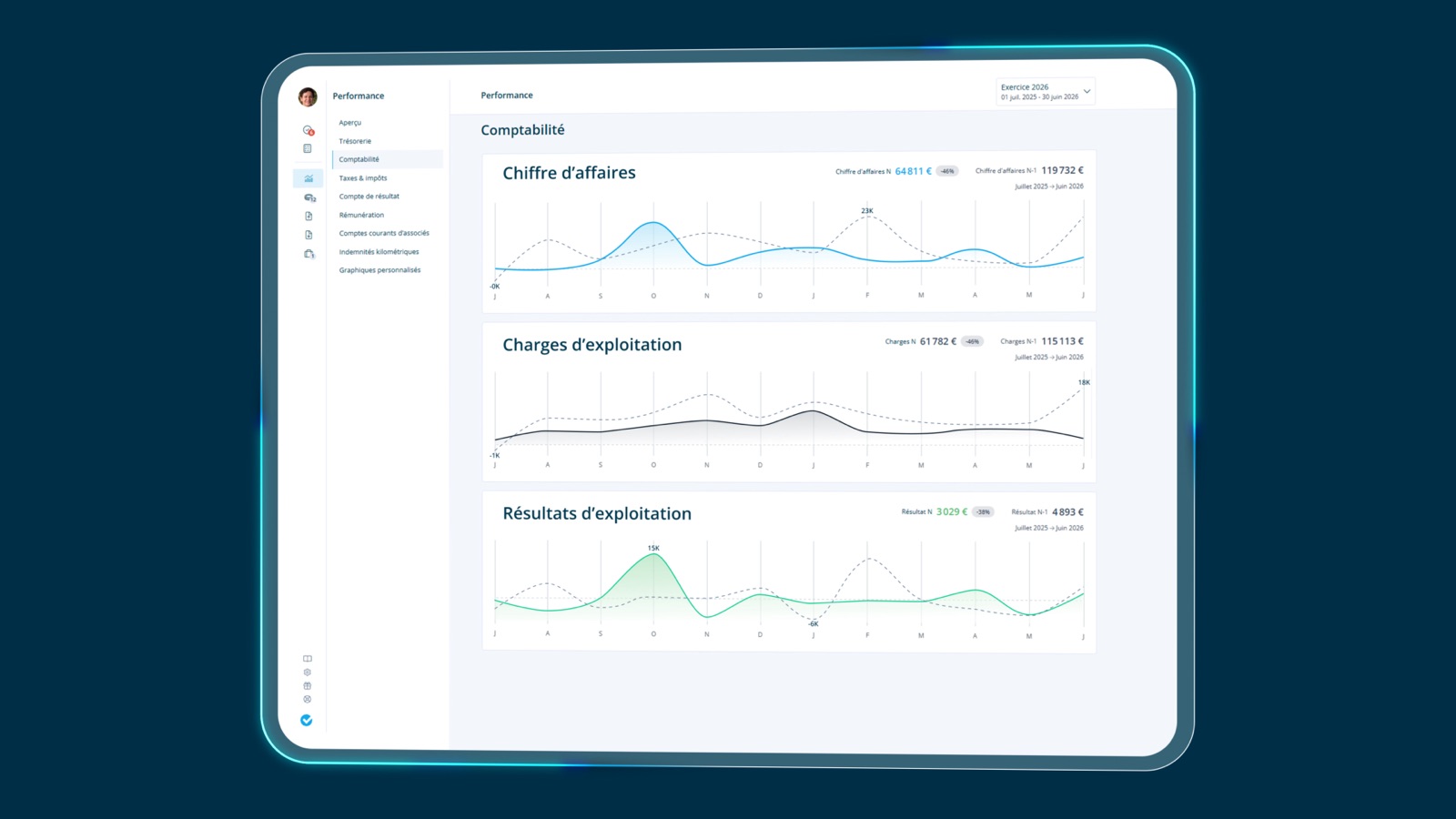
Task: Click the Juillet 2025 → Juin 2026 label under result
Action: (x=1049, y=528)
